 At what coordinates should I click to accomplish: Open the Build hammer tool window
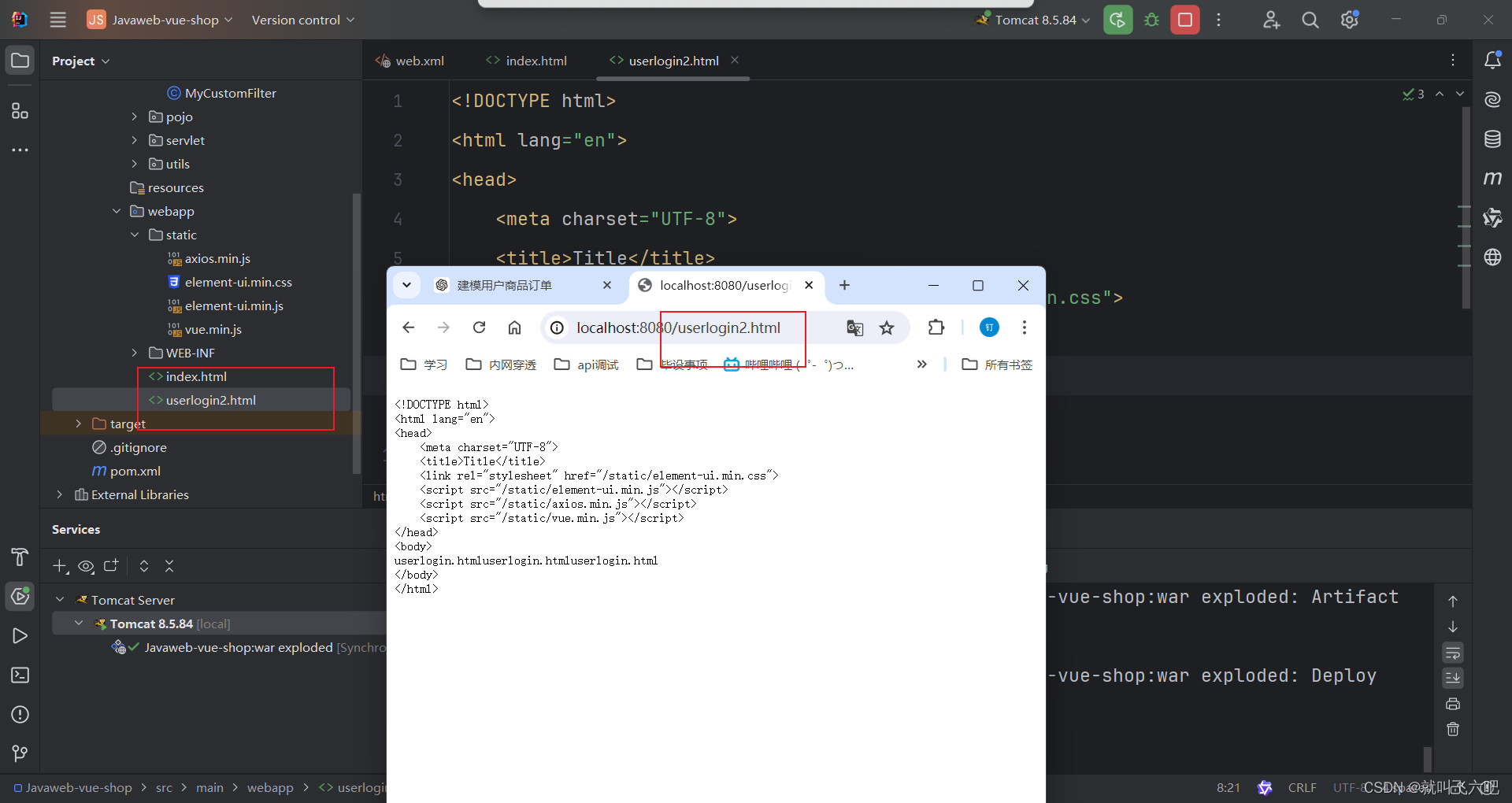[x=20, y=557]
